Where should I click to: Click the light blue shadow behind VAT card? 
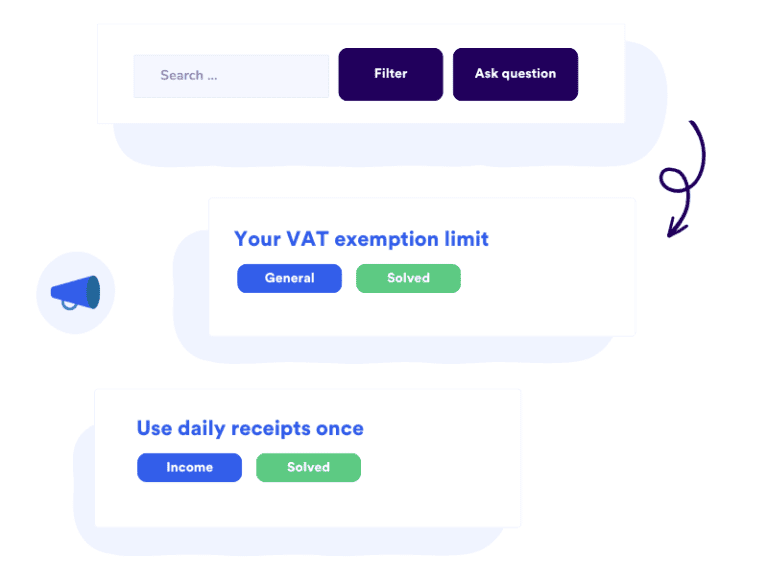click(x=191, y=318)
